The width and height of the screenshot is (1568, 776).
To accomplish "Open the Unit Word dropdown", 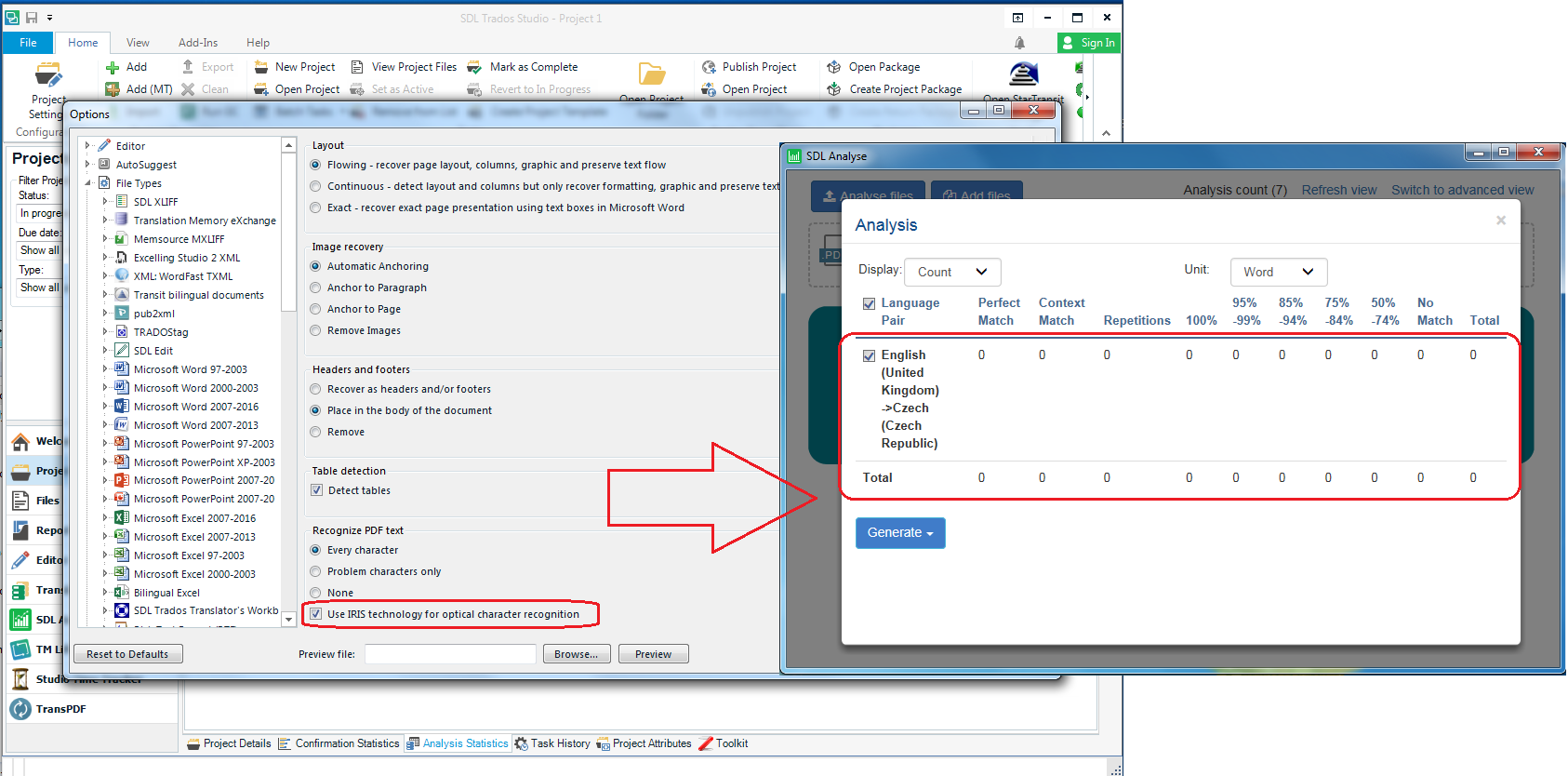I will pos(1278,272).
